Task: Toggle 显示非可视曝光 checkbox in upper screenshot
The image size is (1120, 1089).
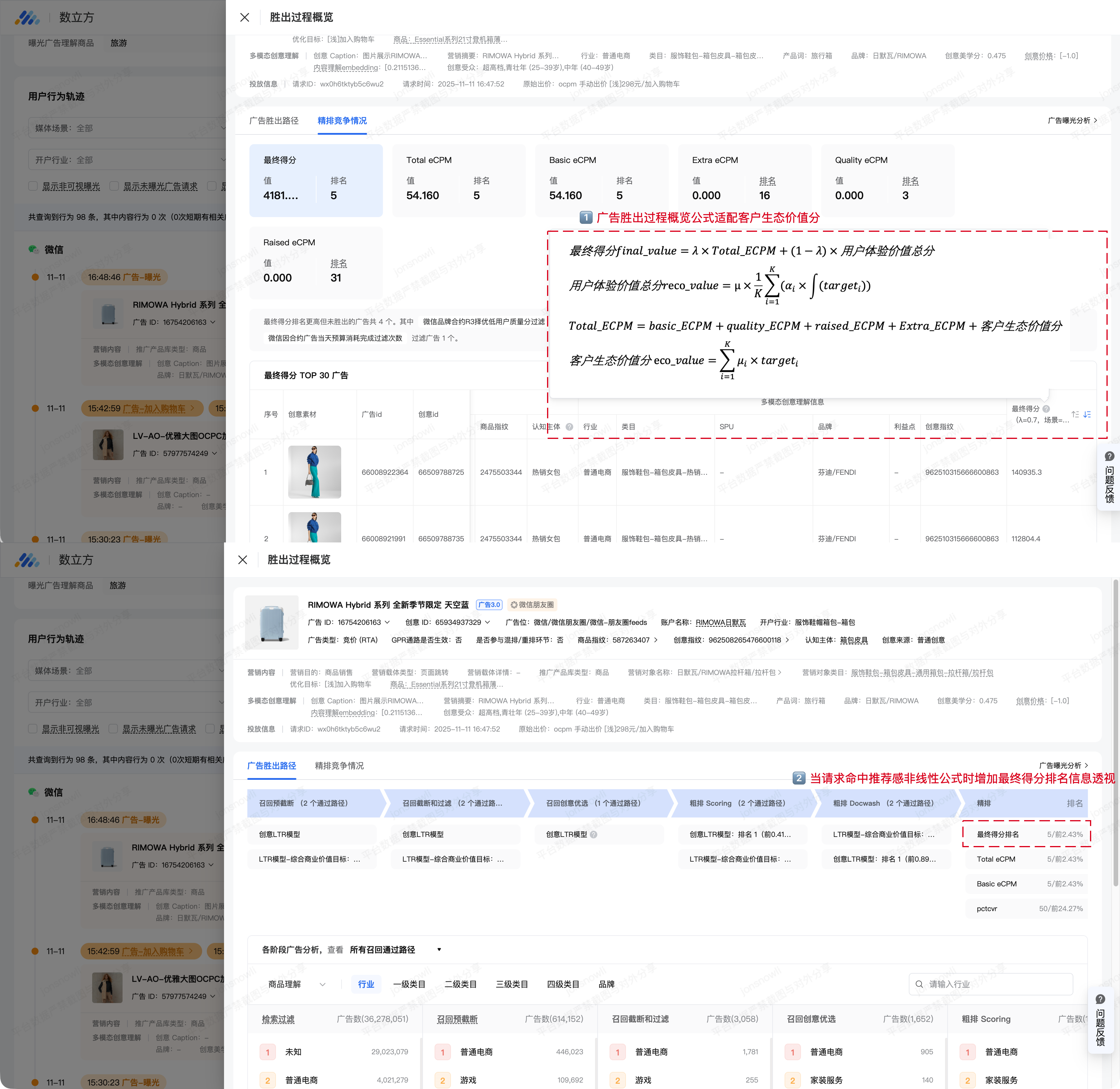Action: 33,187
